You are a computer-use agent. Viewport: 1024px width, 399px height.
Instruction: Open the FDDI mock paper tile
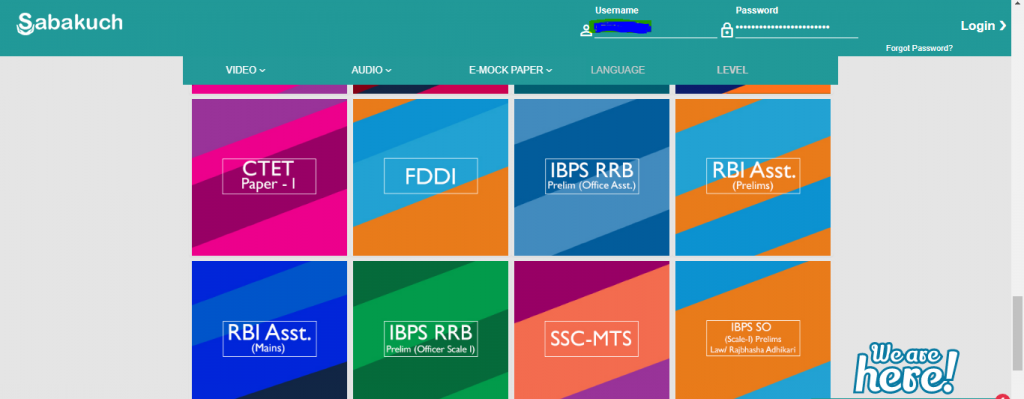click(430, 177)
